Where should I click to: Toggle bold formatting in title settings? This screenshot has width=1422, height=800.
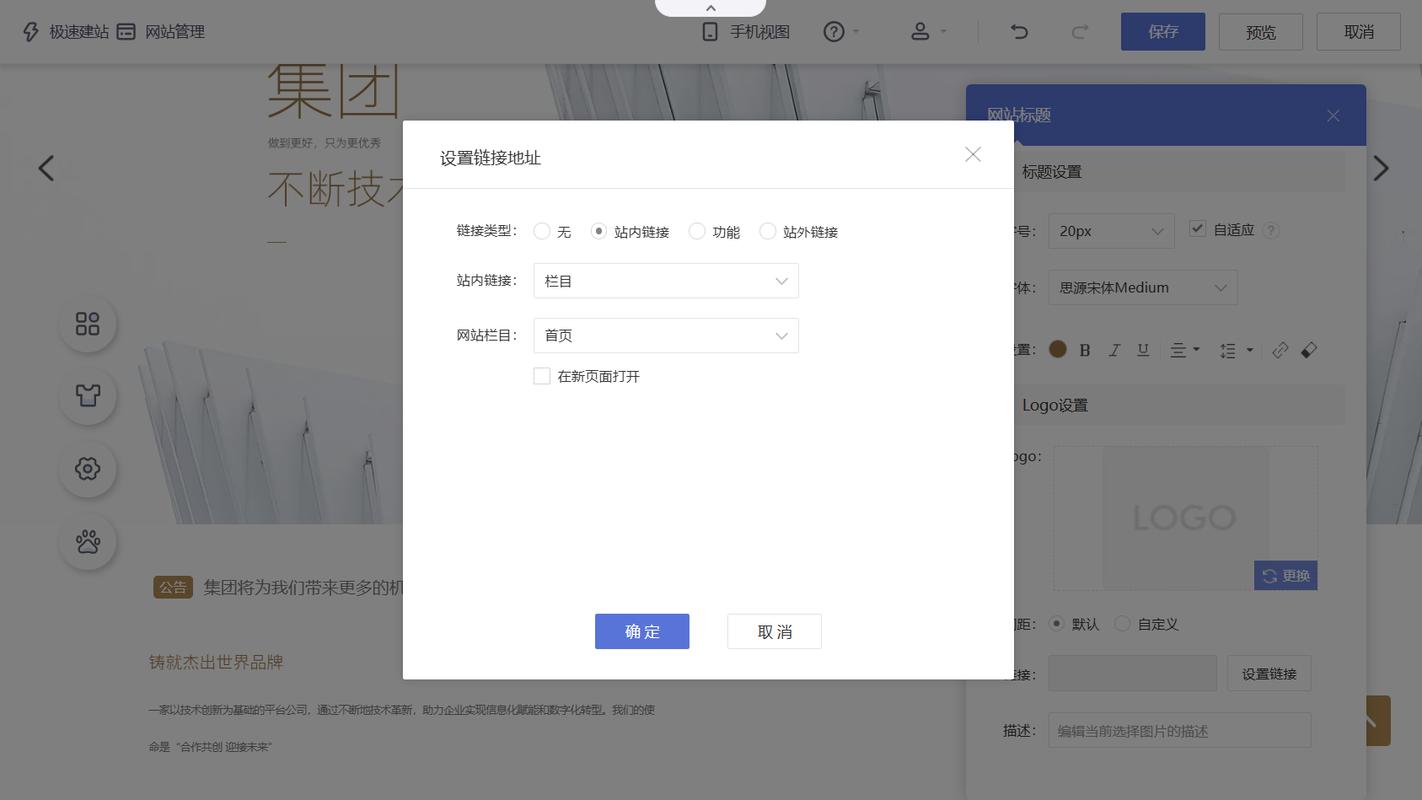tap(1085, 349)
